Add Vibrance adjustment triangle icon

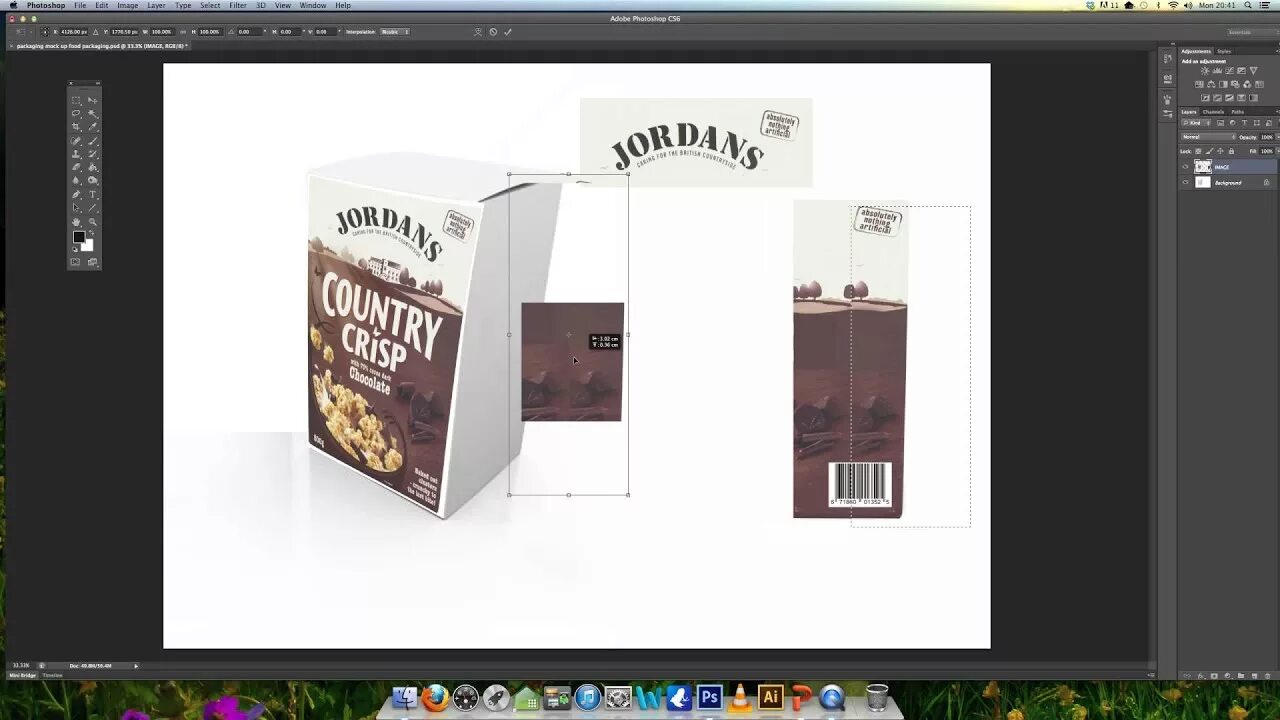pos(1254,71)
